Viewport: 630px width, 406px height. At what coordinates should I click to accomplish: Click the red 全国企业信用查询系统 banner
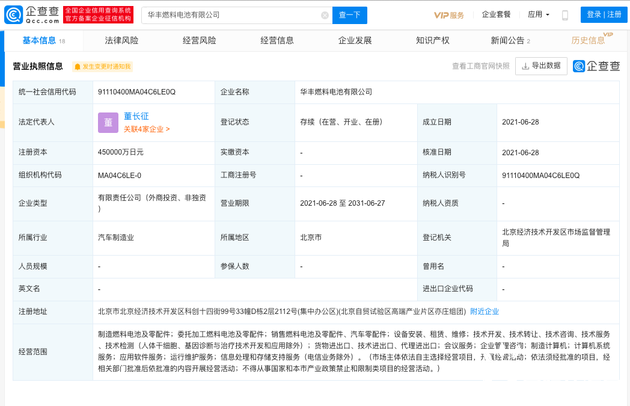point(98,15)
